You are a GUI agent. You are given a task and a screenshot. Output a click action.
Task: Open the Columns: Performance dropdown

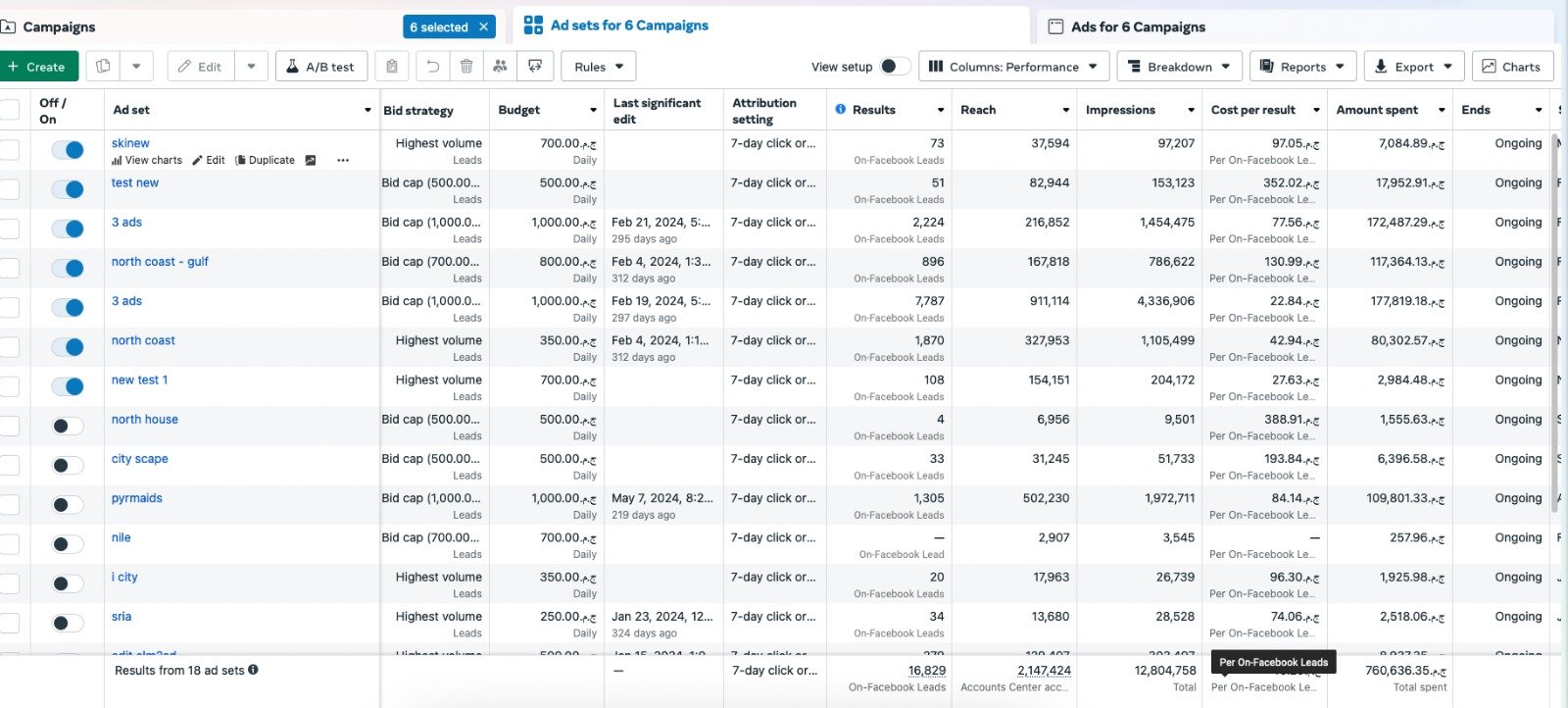tap(1013, 67)
